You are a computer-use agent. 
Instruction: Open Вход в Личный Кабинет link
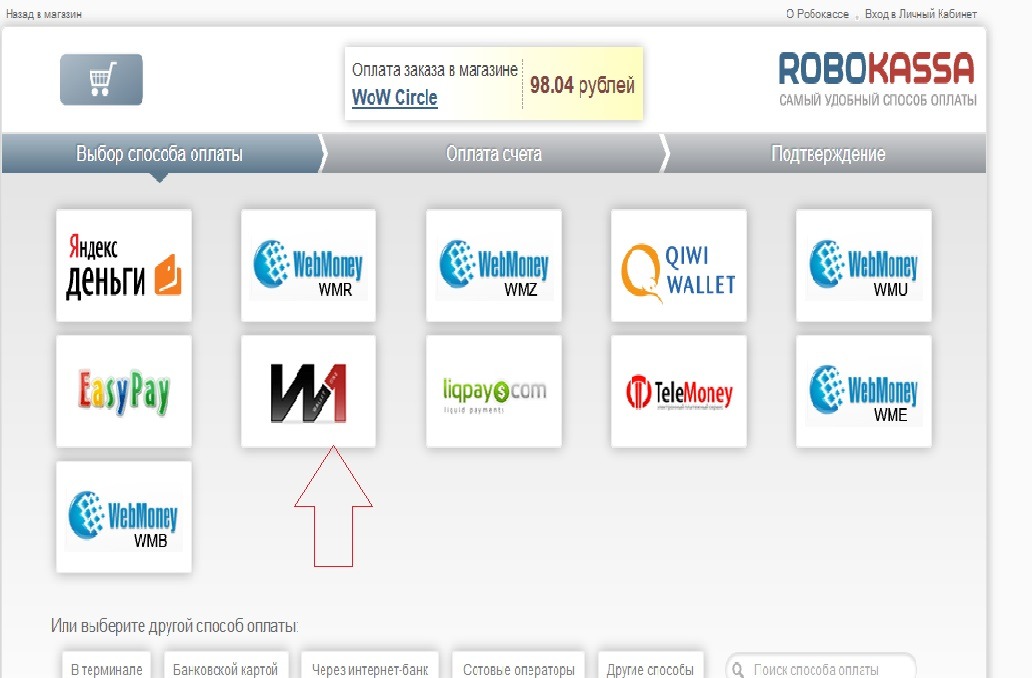pos(921,14)
